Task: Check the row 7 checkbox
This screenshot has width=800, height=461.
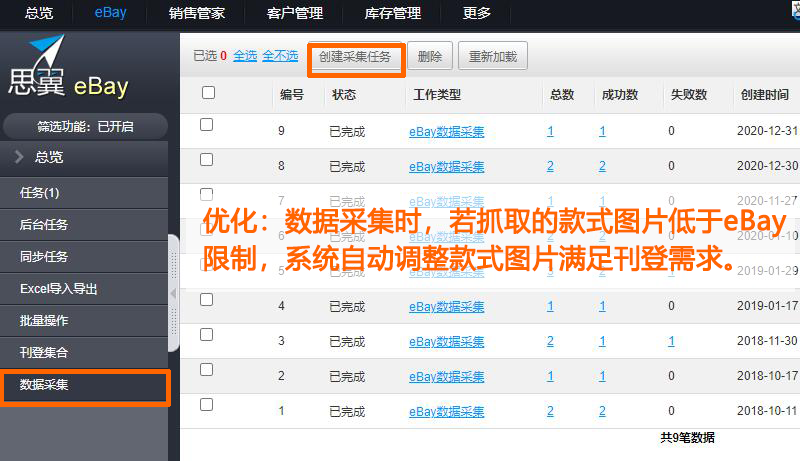Action: (x=206, y=194)
